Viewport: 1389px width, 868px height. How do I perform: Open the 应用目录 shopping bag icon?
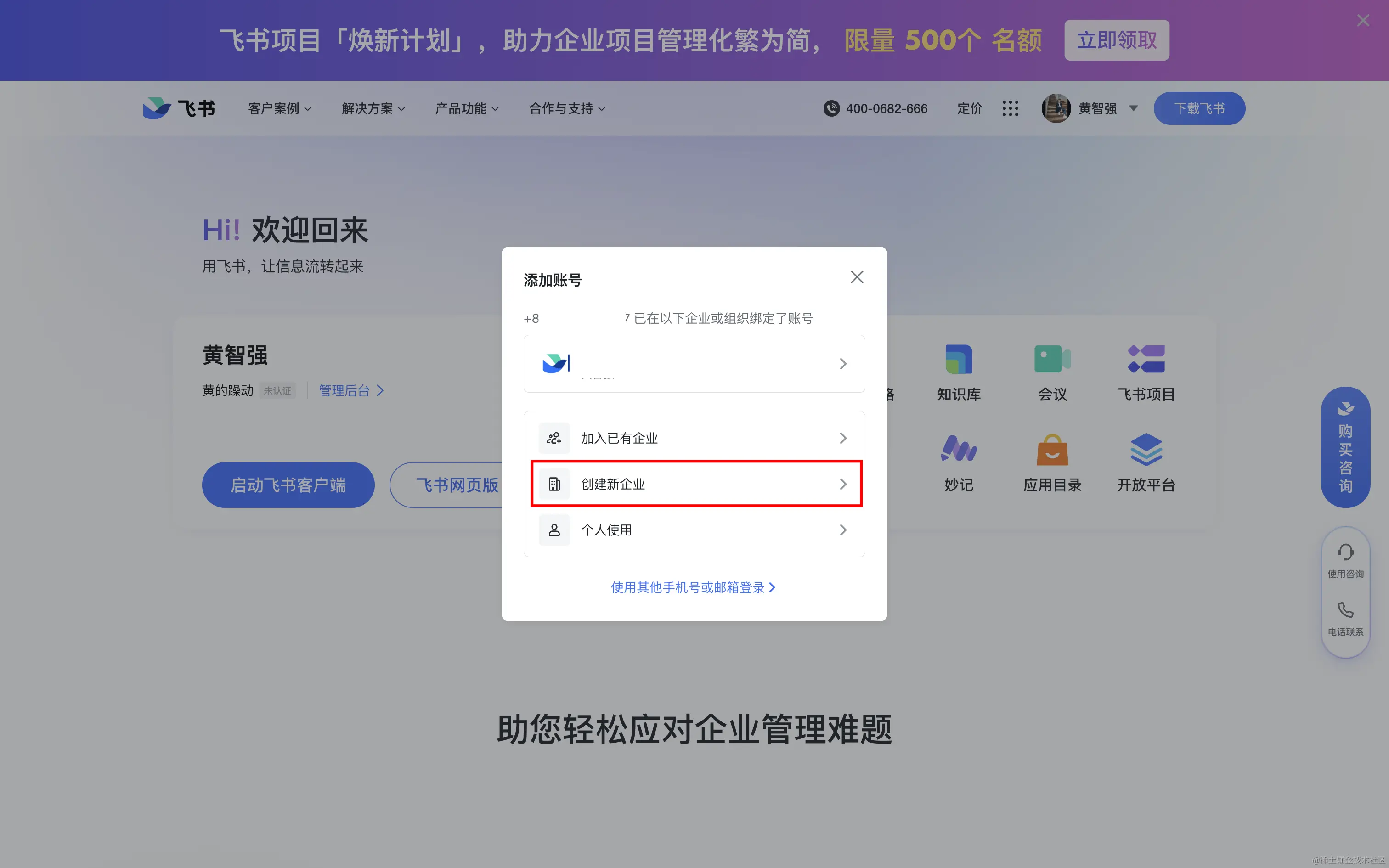click(x=1051, y=450)
